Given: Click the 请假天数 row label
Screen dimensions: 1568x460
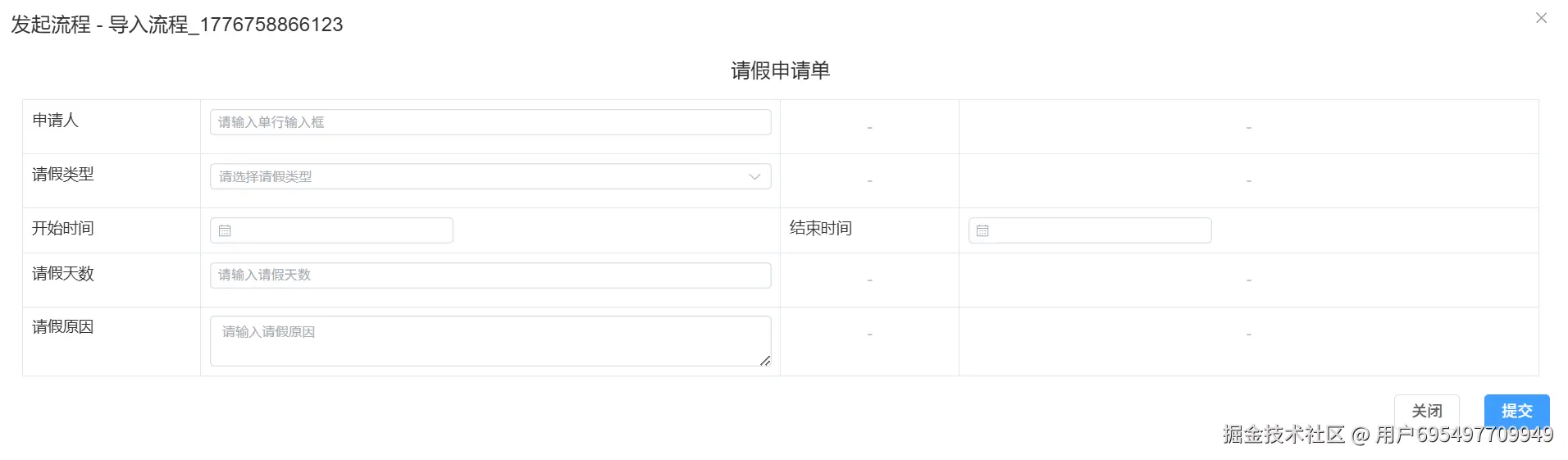Looking at the screenshot, I should (x=63, y=274).
